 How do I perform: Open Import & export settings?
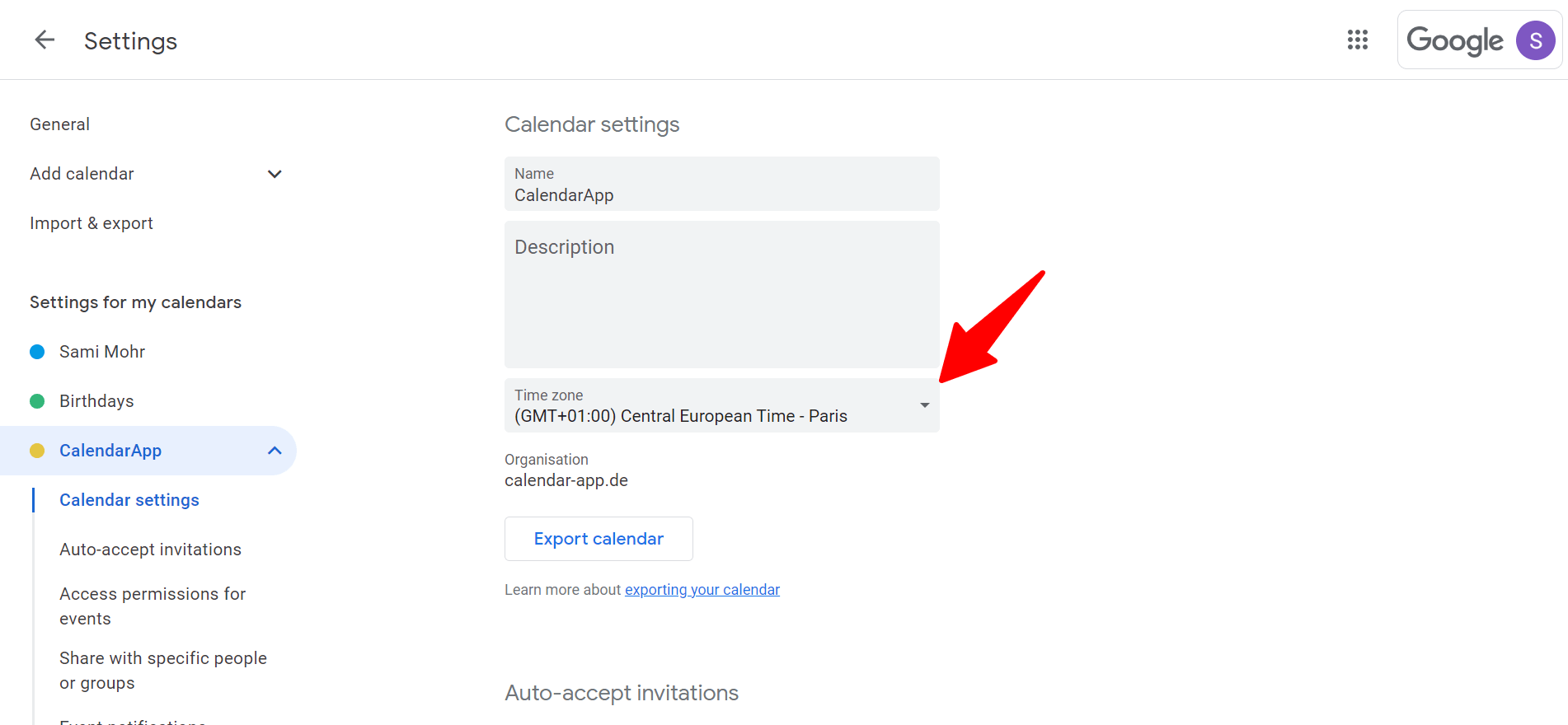[91, 222]
